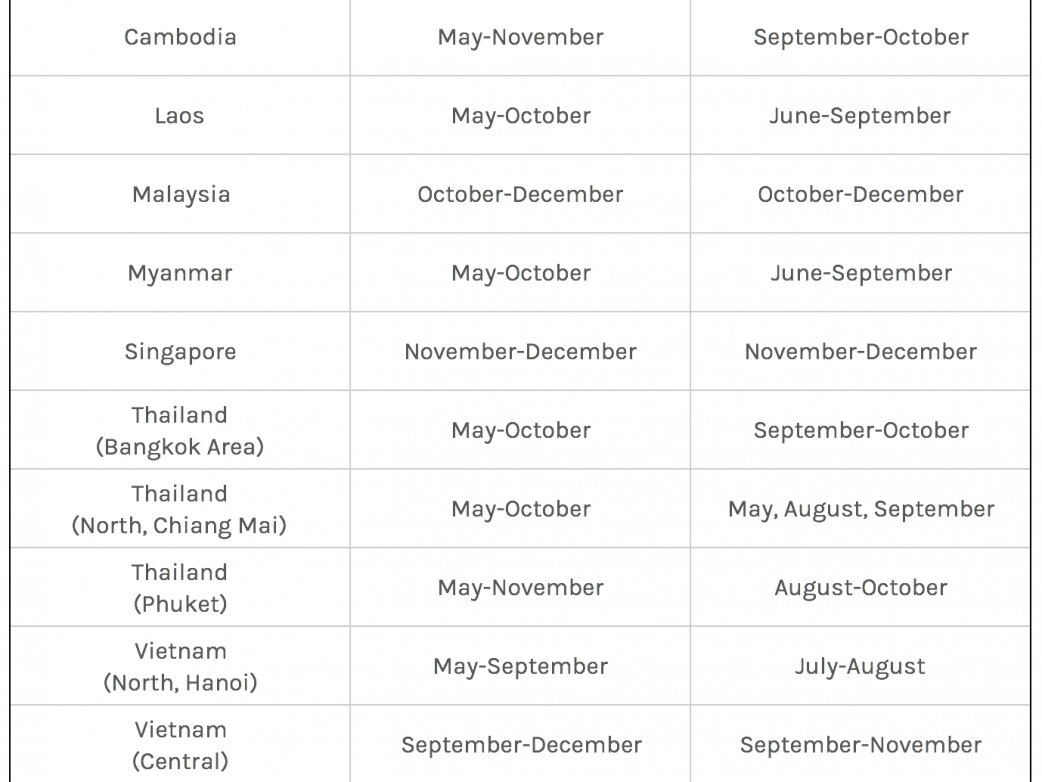Select Myanmar's May-October cell
Image resolution: width=1042 pixels, height=782 pixels.
520,273
